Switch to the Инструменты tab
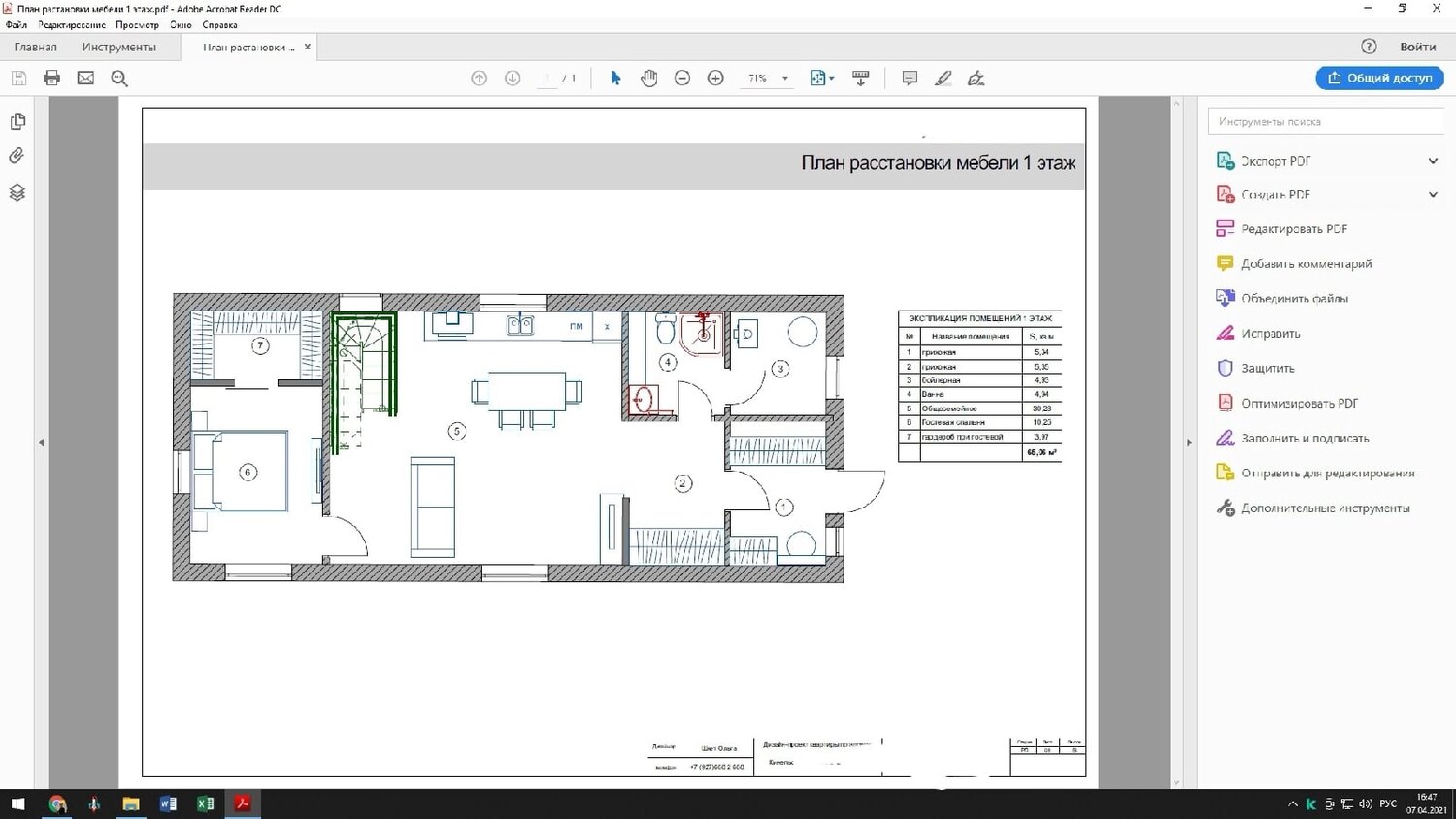The image size is (1456, 819). tap(118, 47)
